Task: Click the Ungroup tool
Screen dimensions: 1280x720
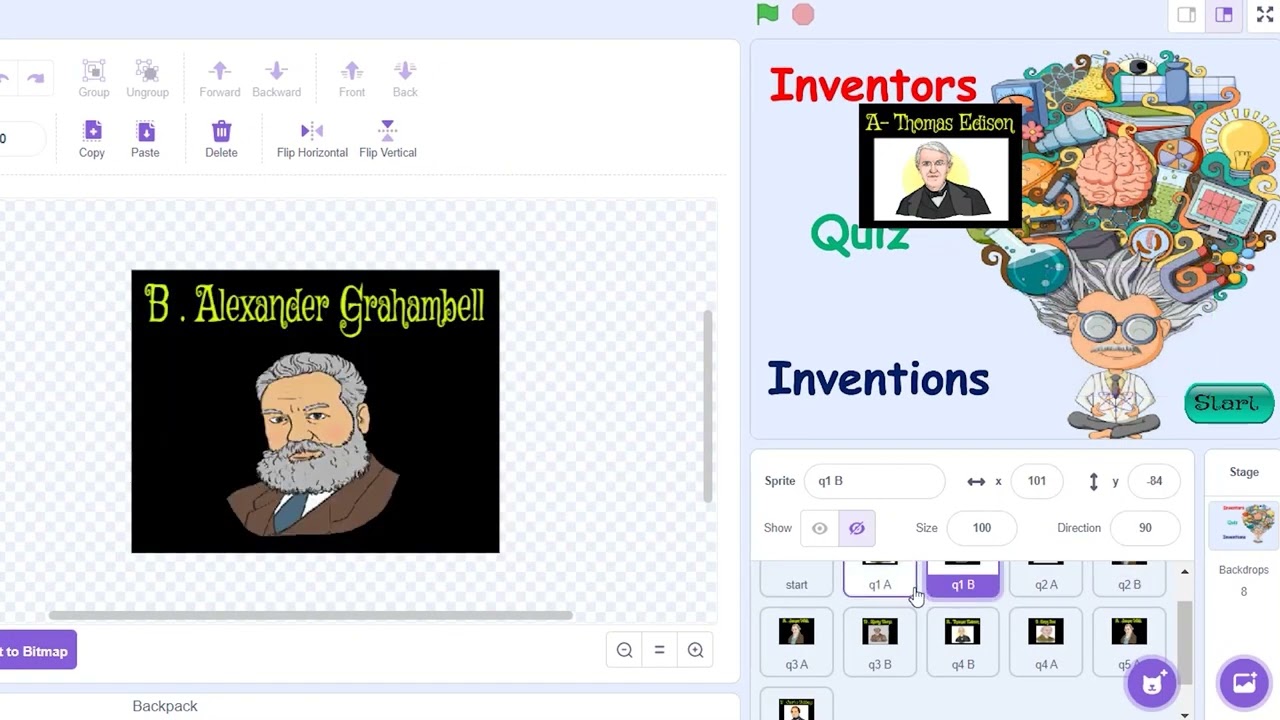Action: click(x=147, y=79)
